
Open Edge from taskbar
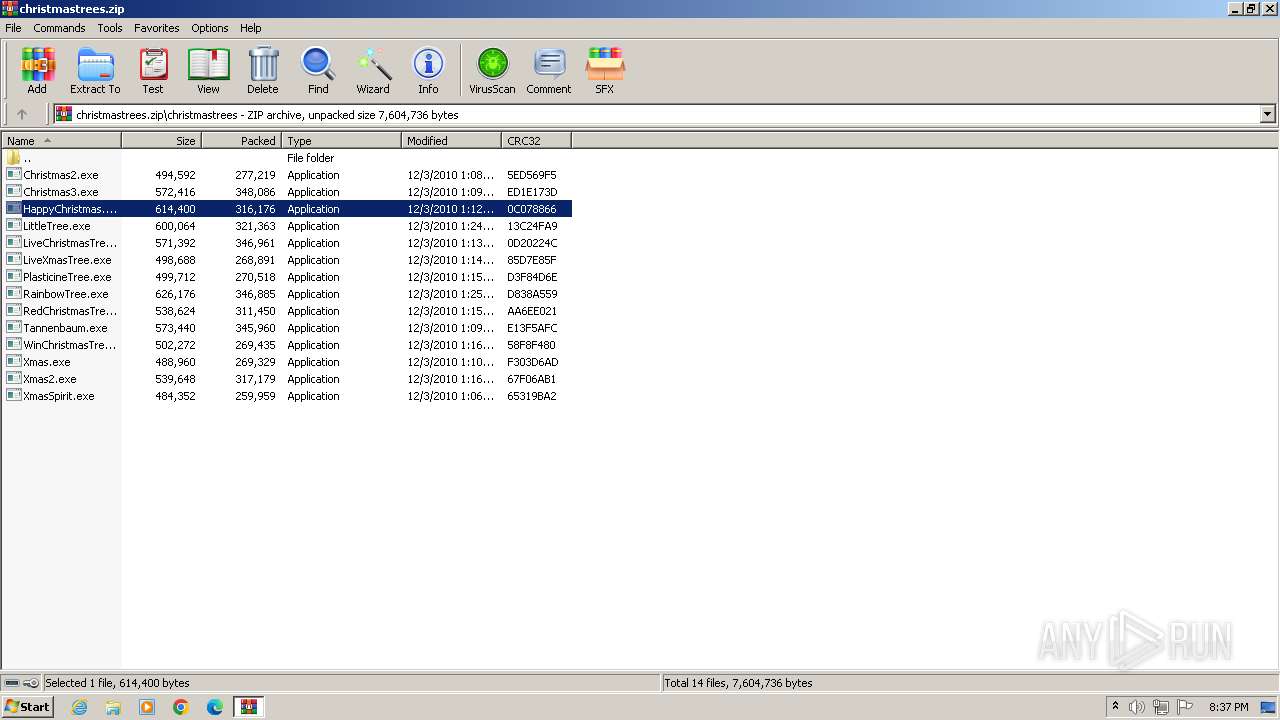[x=215, y=707]
